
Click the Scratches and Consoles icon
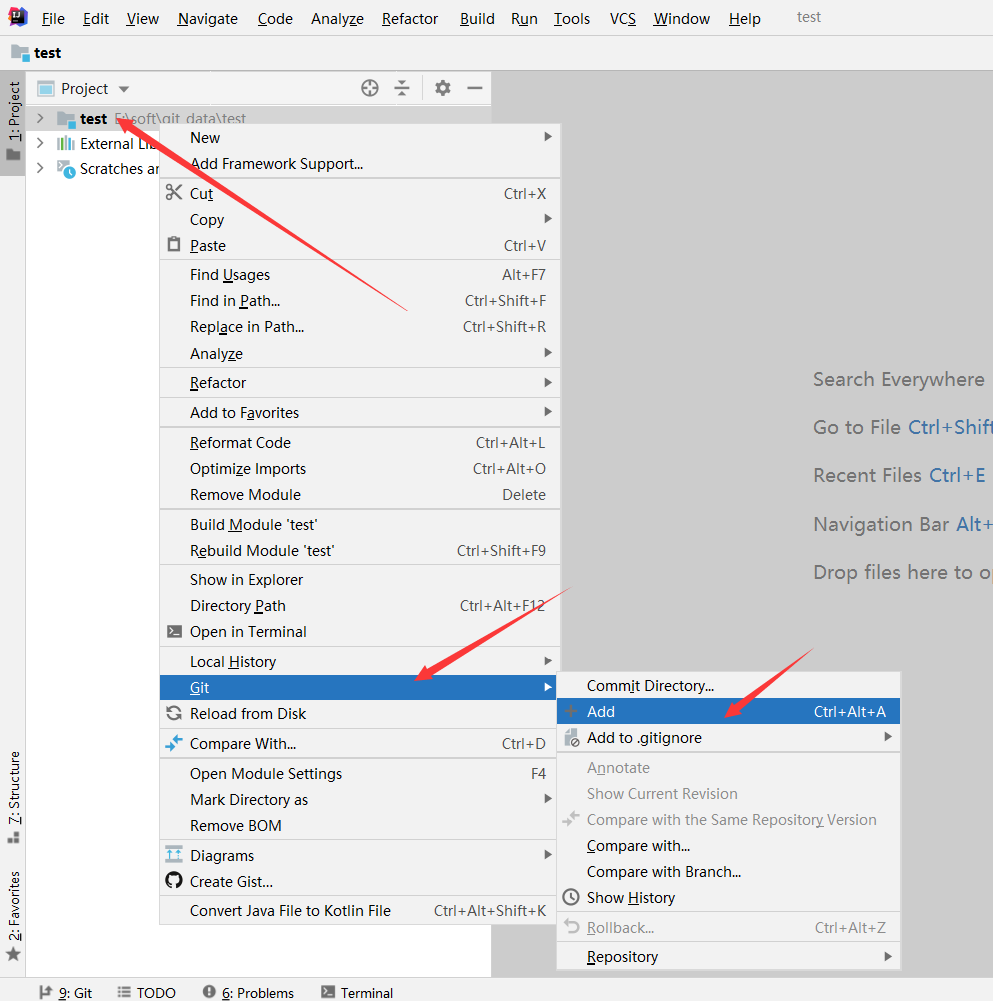click(66, 169)
